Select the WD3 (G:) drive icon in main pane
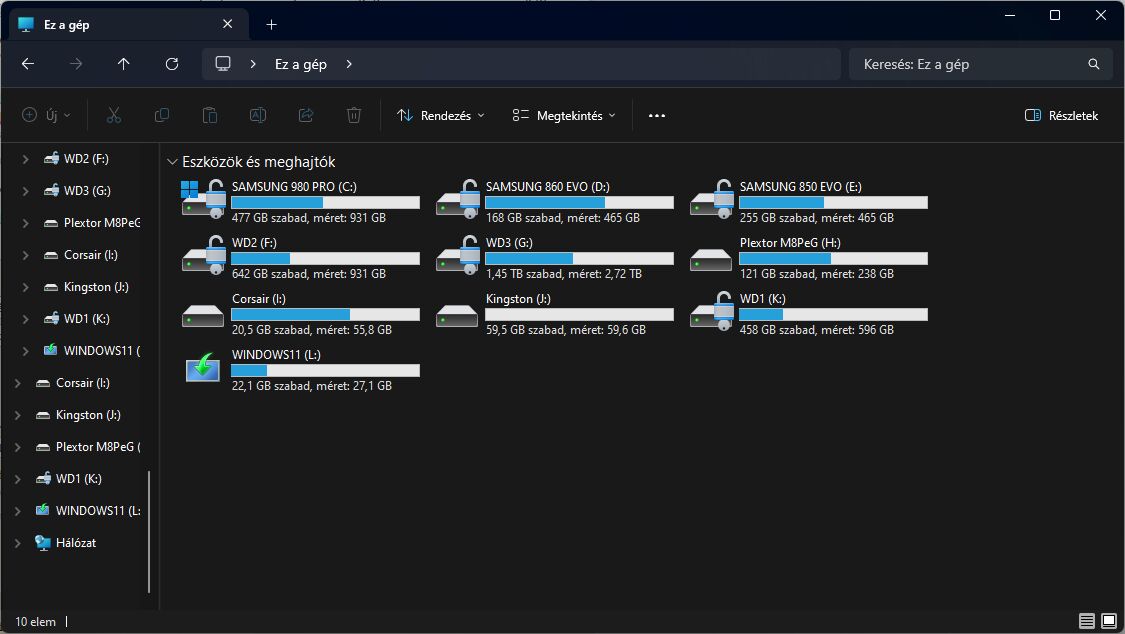 [x=458, y=256]
